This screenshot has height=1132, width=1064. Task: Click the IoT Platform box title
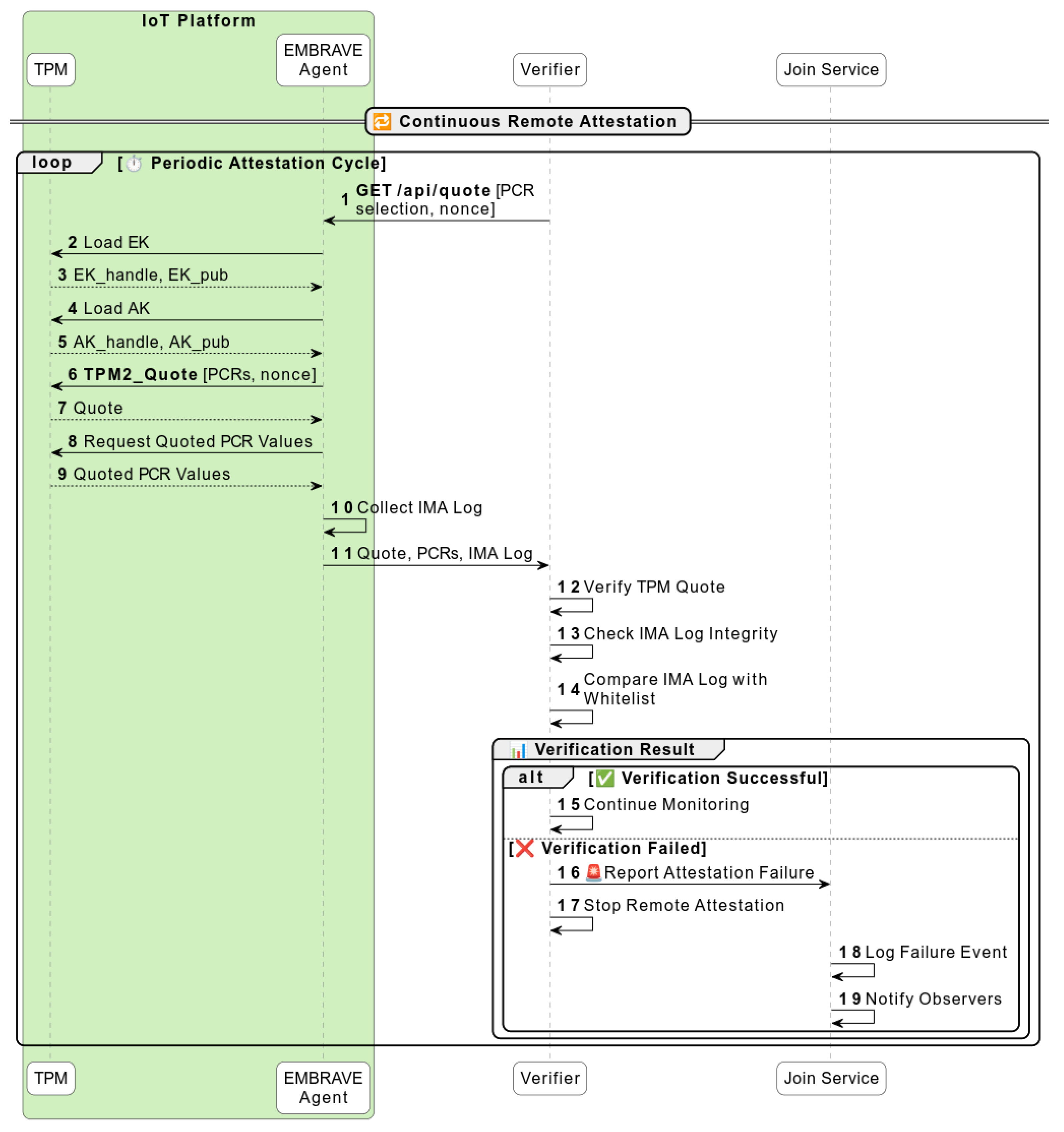[198, 21]
